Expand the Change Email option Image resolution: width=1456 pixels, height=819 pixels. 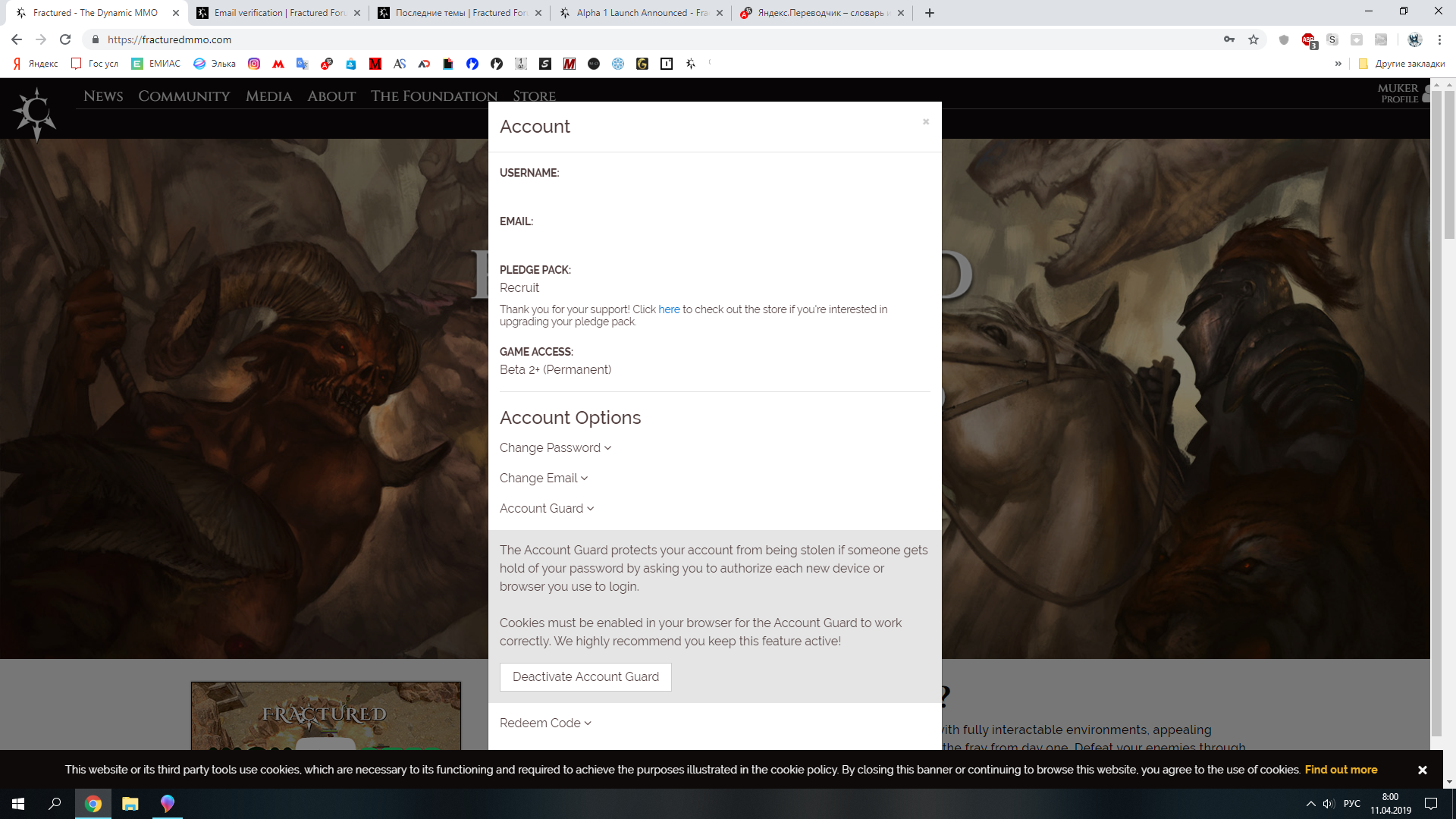coord(544,479)
